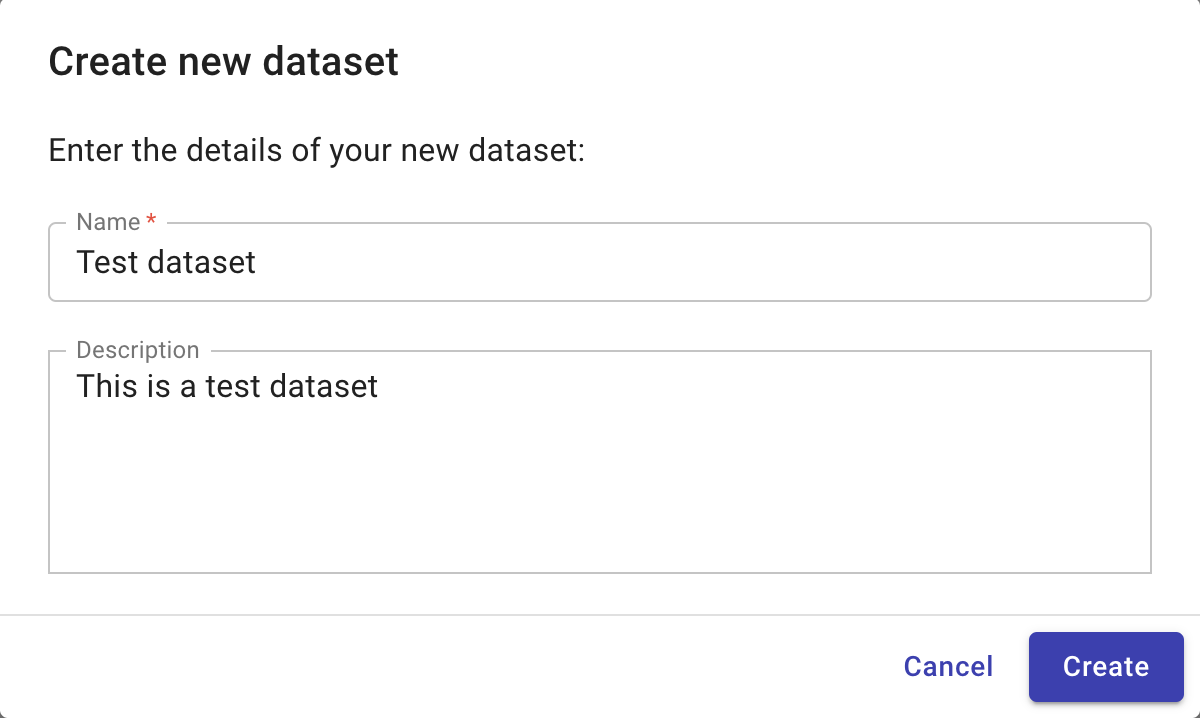Click the 'Create new dataset' dialog title
This screenshot has width=1200, height=718.
[x=222, y=61]
